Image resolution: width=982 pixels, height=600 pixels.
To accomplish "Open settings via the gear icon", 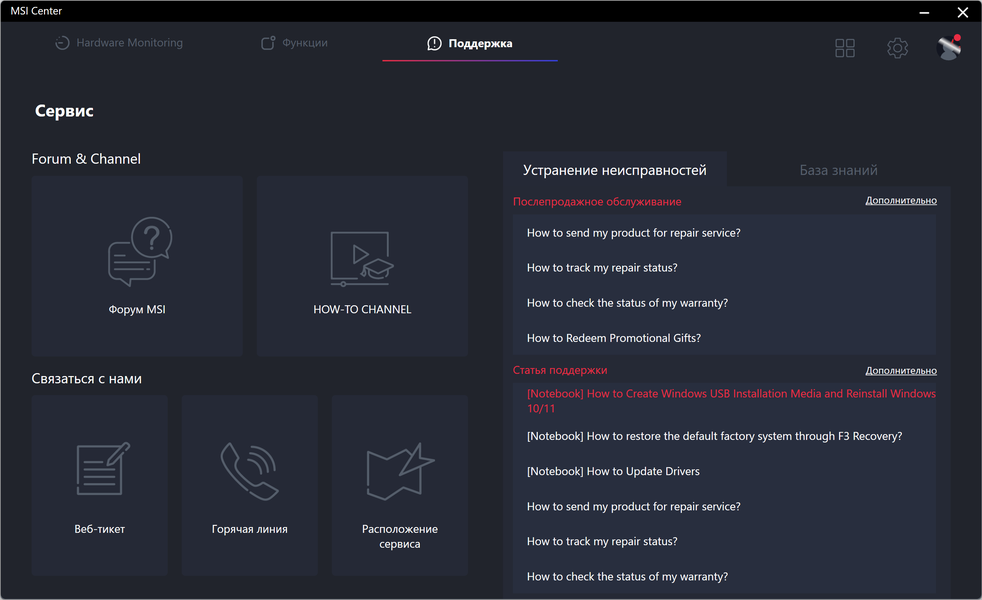I will 897,48.
